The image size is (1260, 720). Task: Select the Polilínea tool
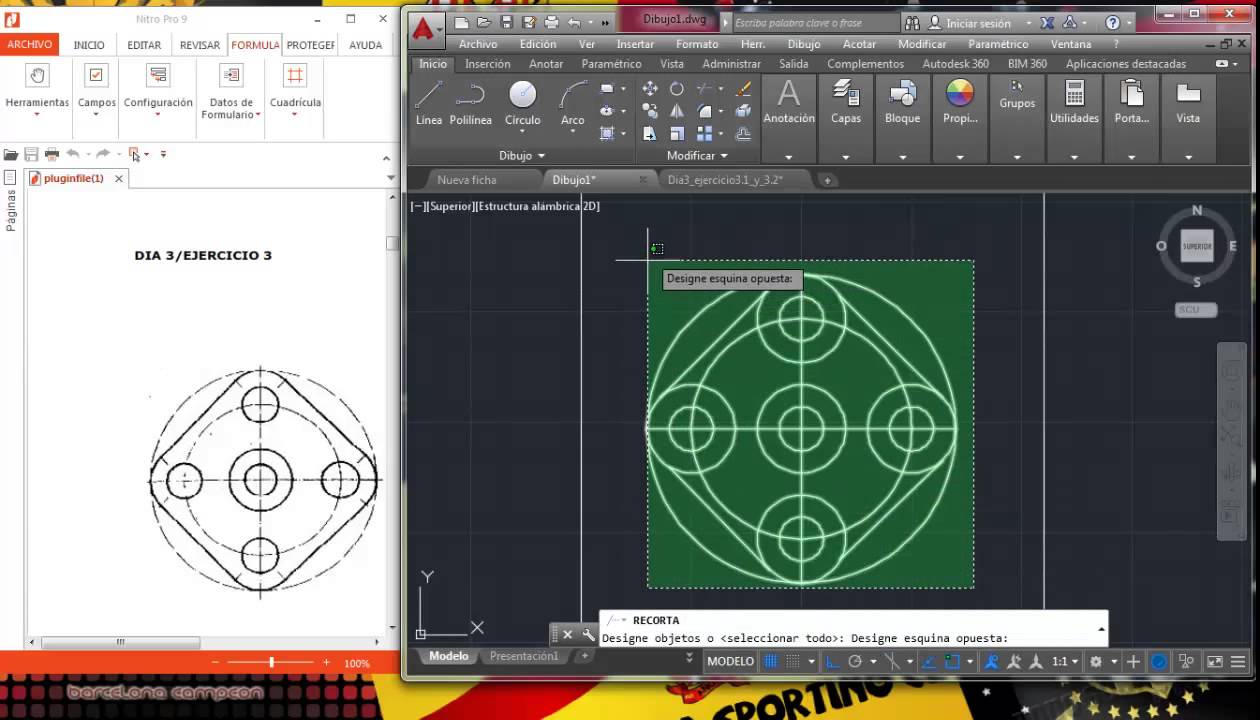coord(470,103)
